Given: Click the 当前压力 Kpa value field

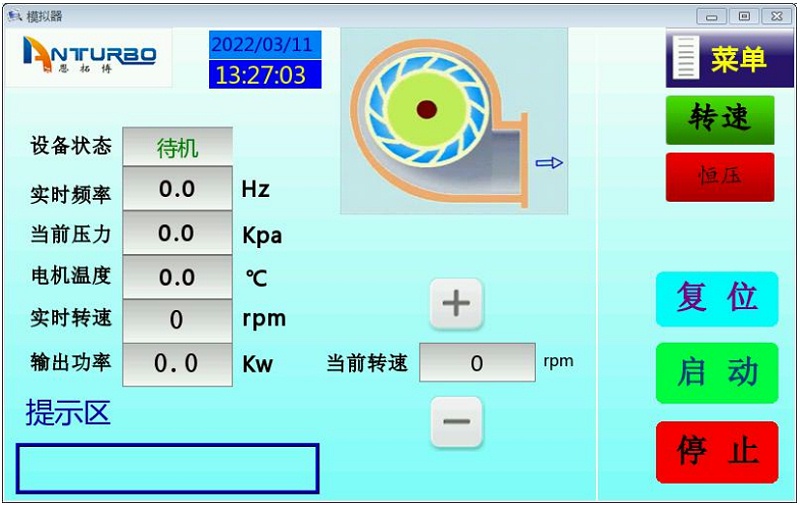Looking at the screenshot, I should click(177, 234).
